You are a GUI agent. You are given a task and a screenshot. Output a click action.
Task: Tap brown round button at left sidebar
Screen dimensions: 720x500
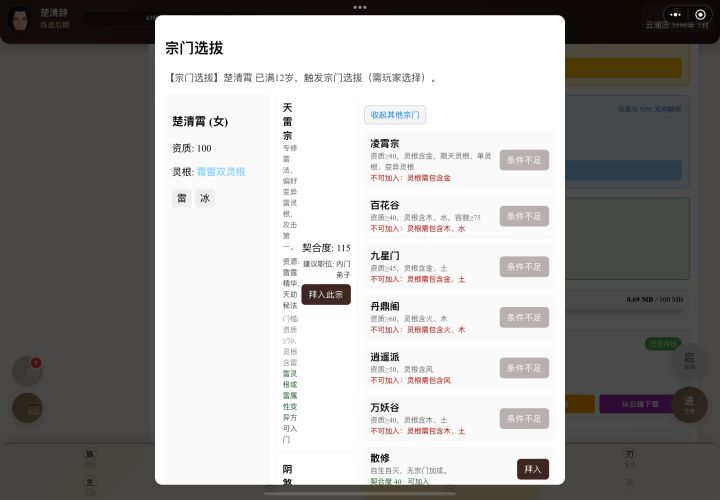tap(28, 408)
